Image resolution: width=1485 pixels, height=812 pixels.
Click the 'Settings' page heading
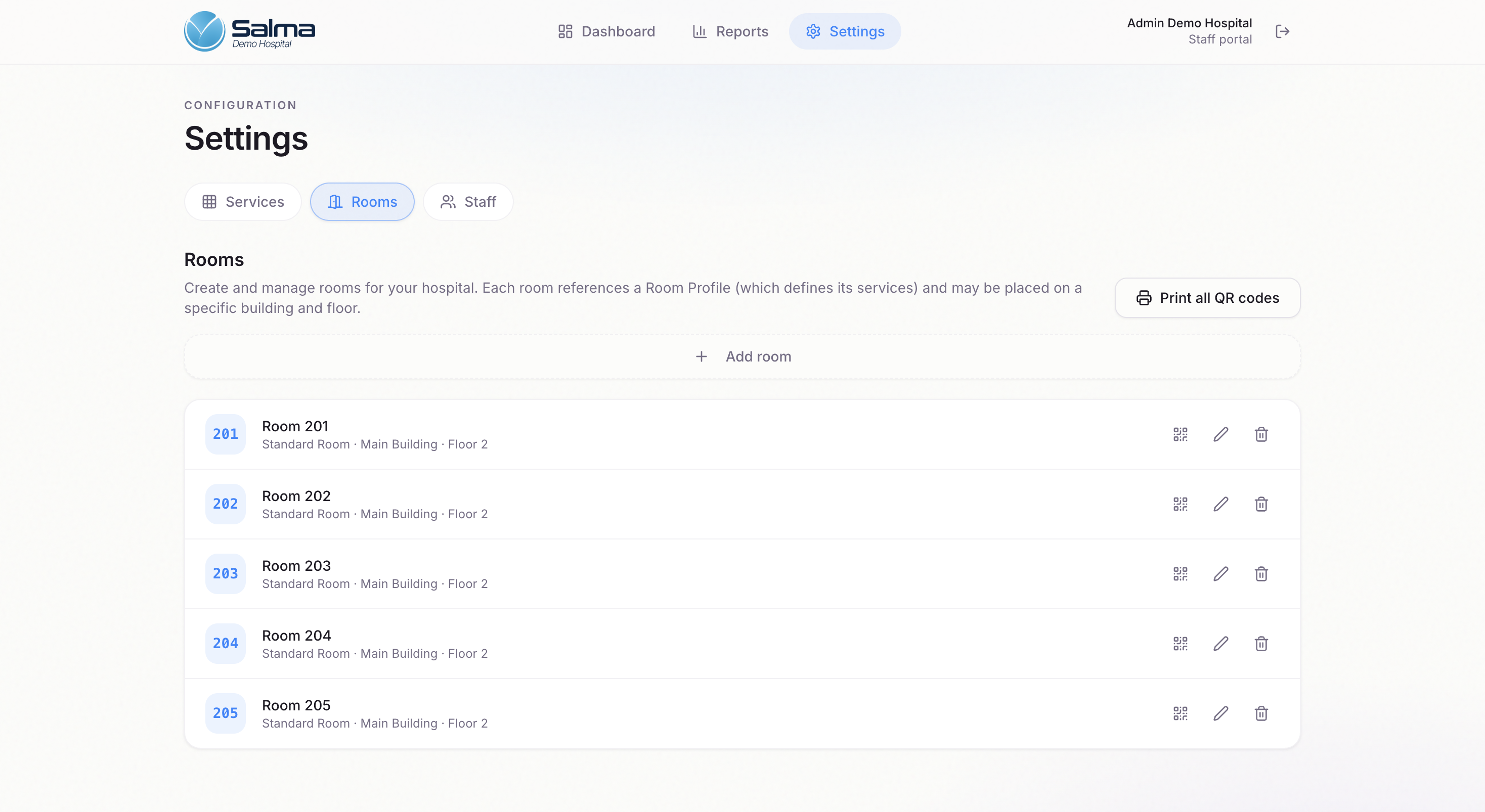tap(246, 139)
